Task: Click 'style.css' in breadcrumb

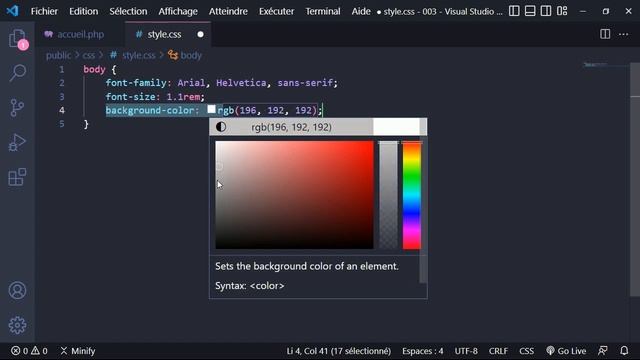Action: click(139, 55)
